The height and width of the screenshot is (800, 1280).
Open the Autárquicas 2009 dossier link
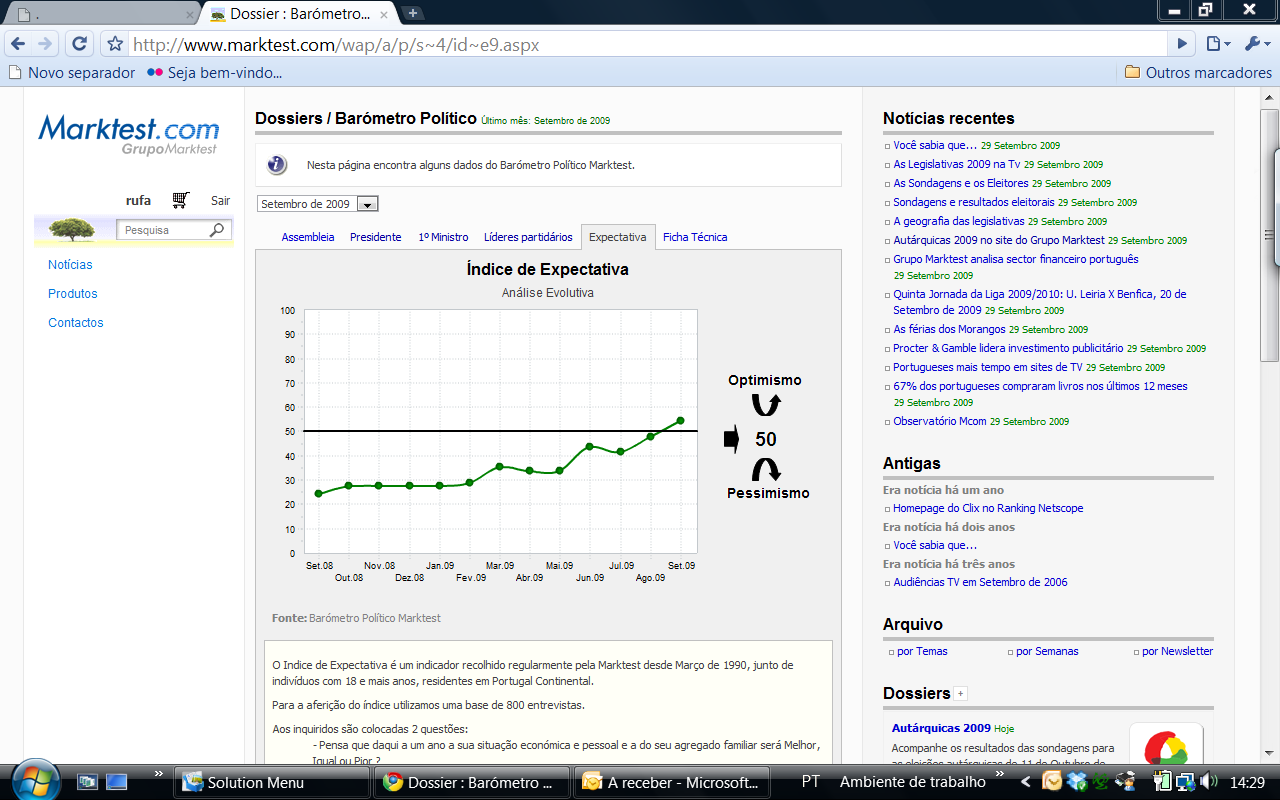(941, 728)
